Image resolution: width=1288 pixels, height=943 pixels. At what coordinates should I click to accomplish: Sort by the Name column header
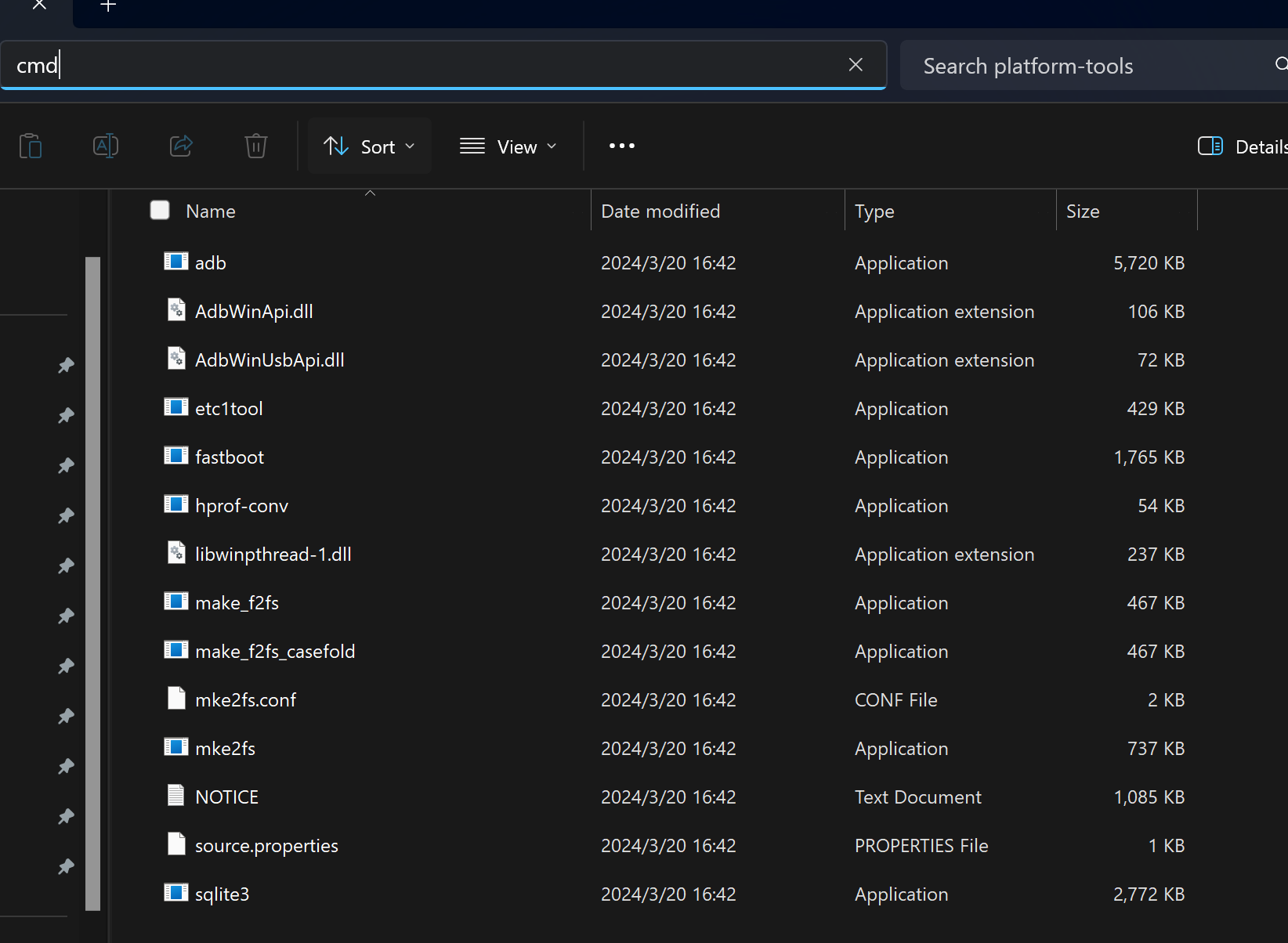click(x=211, y=211)
